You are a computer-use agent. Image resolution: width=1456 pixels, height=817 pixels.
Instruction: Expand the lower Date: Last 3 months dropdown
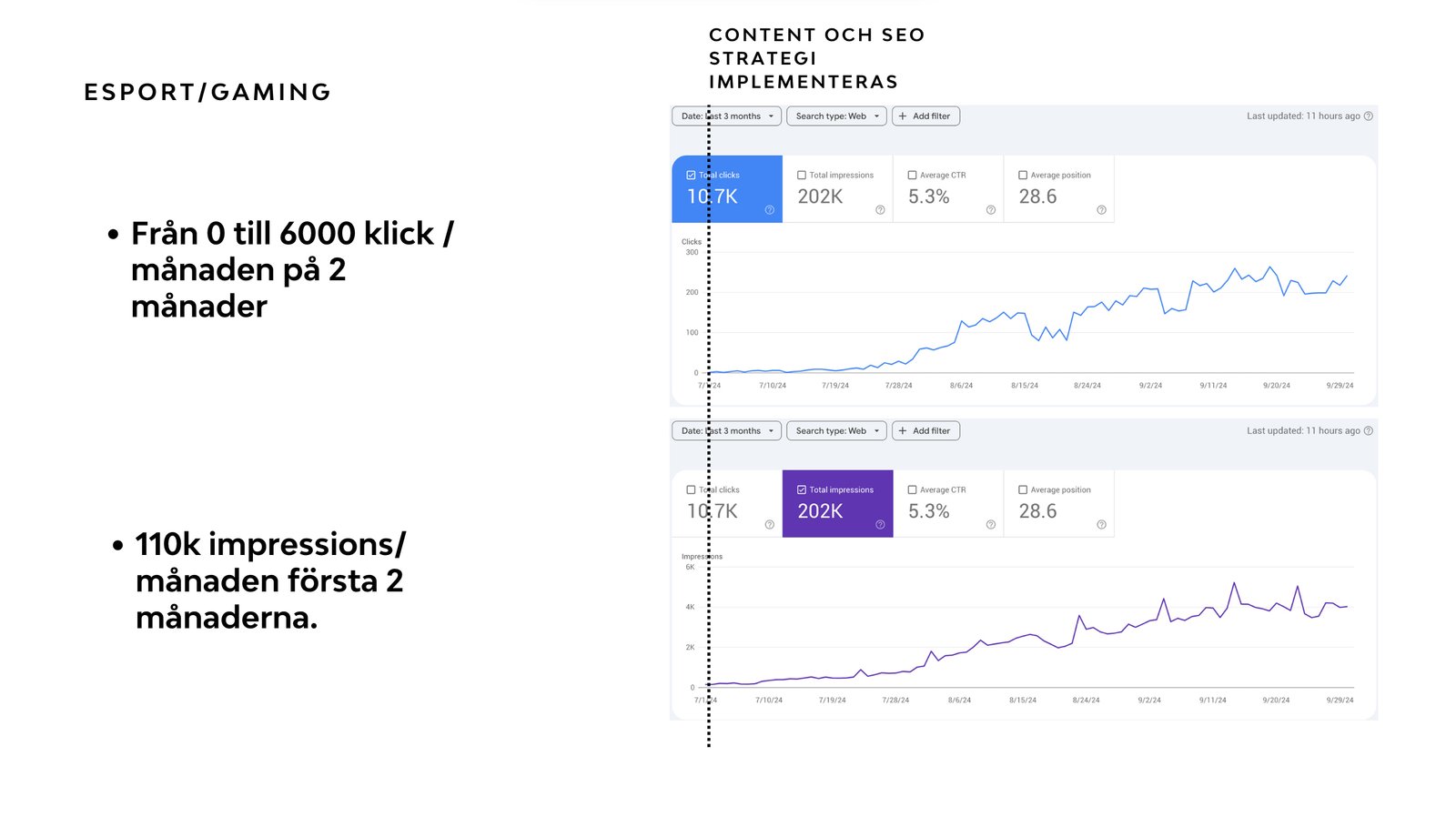click(726, 431)
